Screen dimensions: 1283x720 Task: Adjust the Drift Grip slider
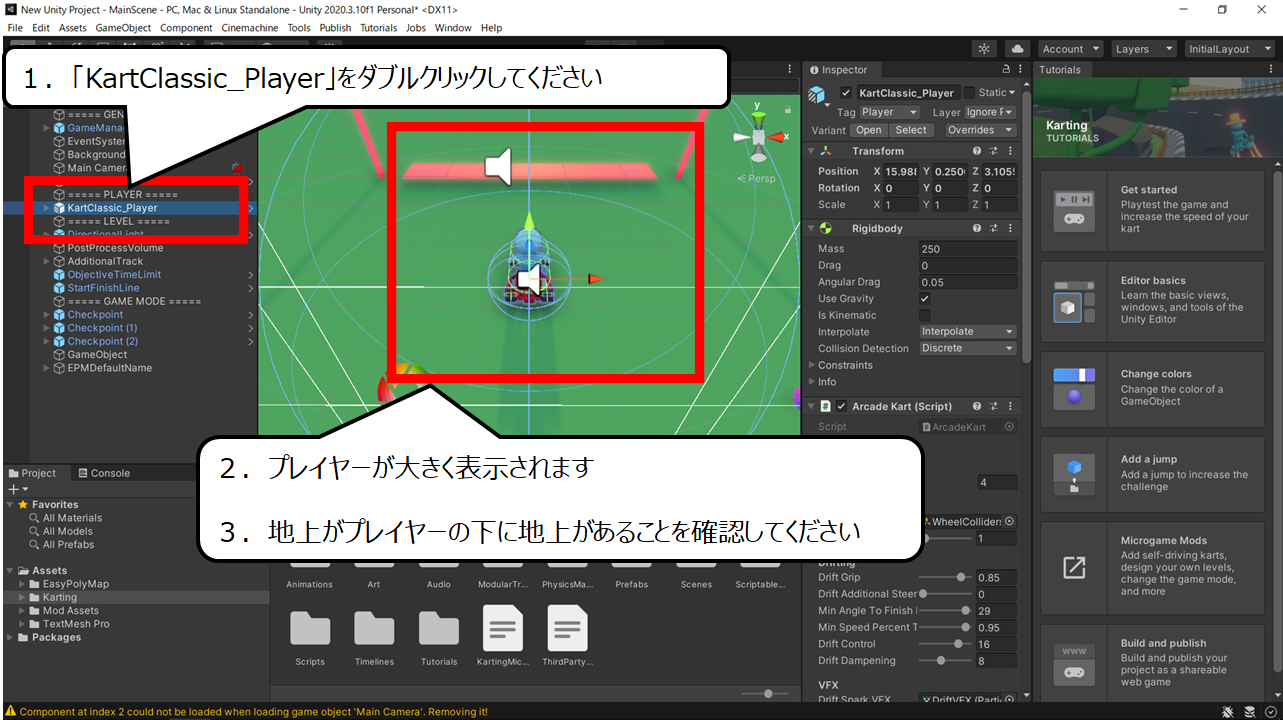(946, 577)
